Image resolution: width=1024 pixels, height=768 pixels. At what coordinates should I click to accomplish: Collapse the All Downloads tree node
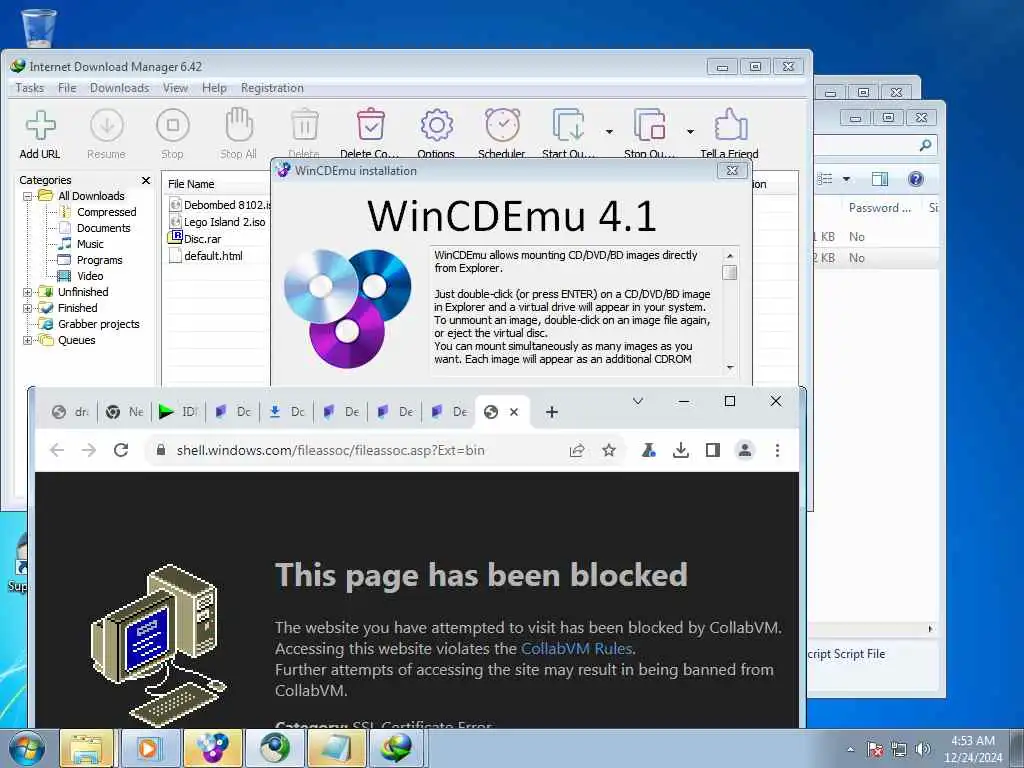pyautogui.click(x=27, y=196)
